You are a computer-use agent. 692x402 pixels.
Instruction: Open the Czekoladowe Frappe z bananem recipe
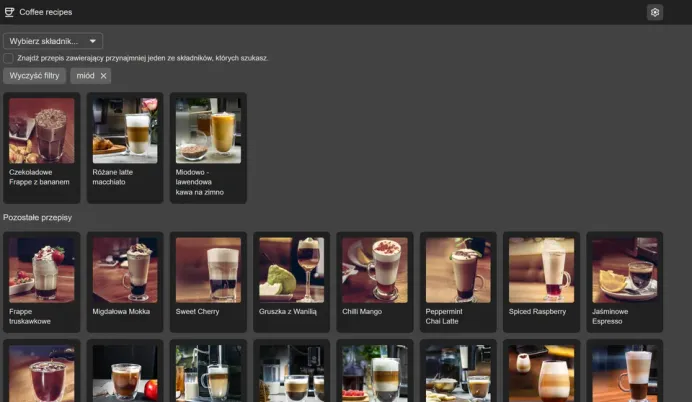click(x=41, y=148)
